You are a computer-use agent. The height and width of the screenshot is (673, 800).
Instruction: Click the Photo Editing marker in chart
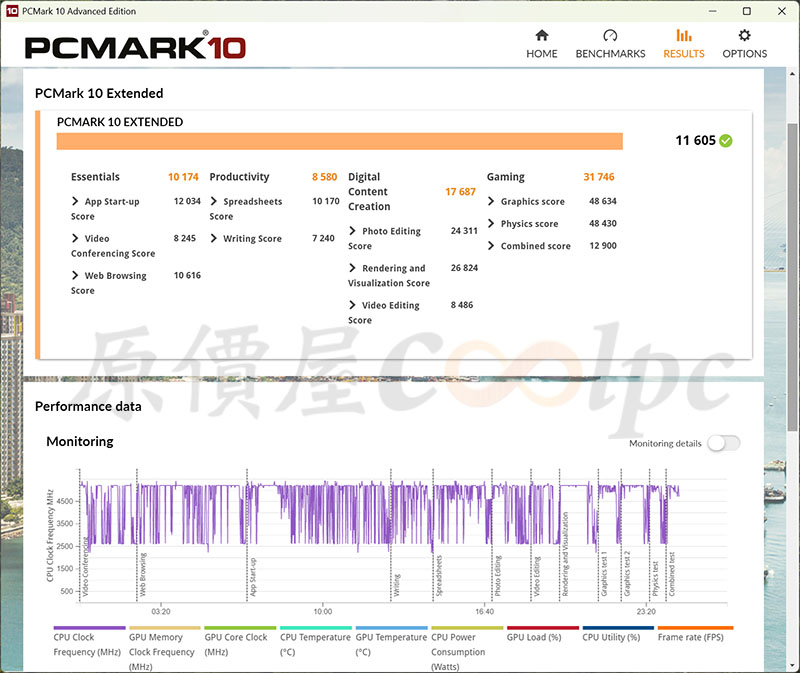[x=498, y=576]
